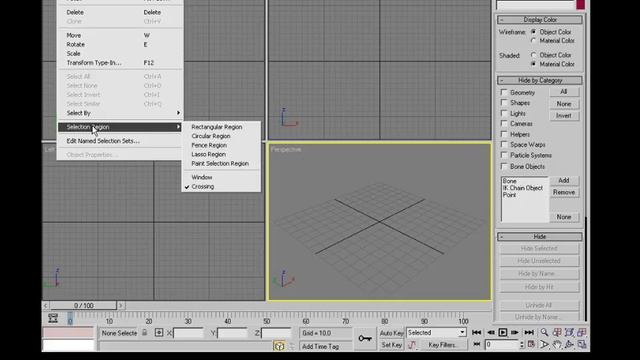
Task: Toggle the Auto Key button
Action: tap(391, 333)
